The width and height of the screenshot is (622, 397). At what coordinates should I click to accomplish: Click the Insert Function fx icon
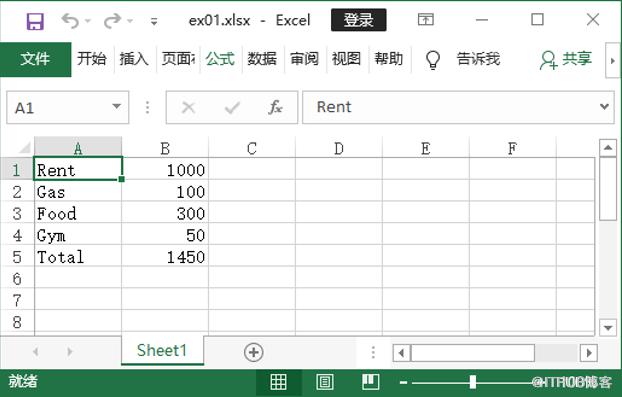[x=275, y=107]
